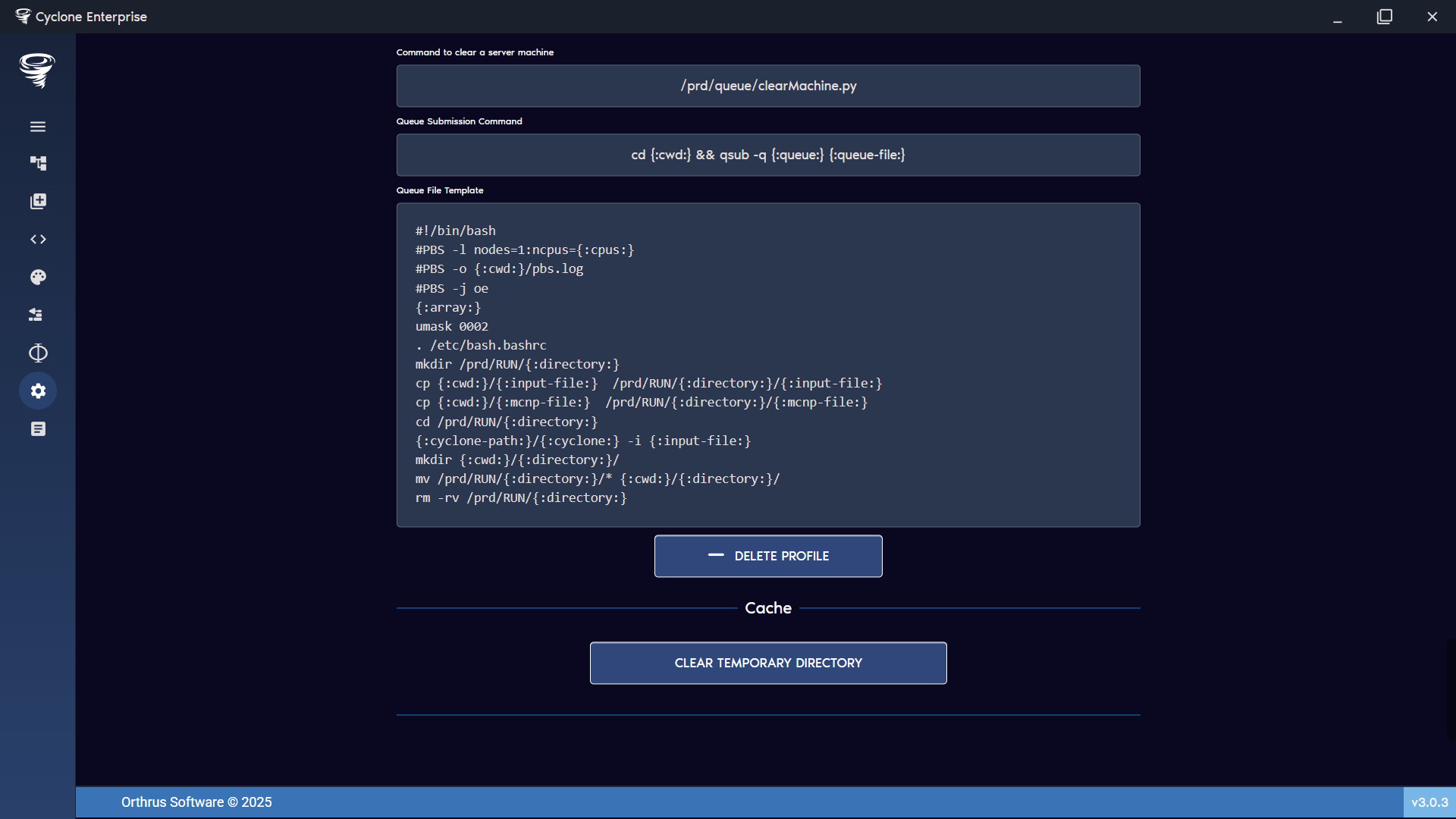
Task: Open the color palette theme settings
Action: pos(38,277)
